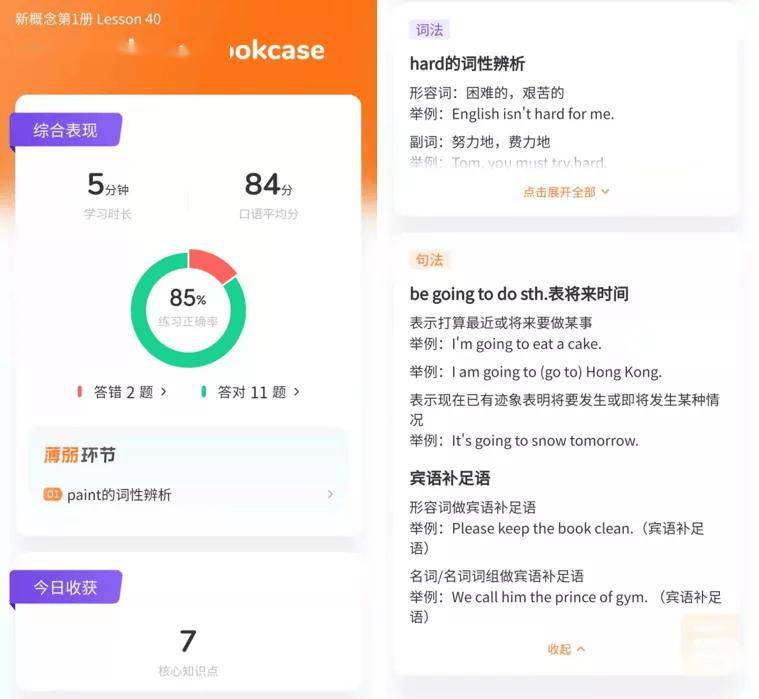Click the 词法 category tag

pos(429,30)
